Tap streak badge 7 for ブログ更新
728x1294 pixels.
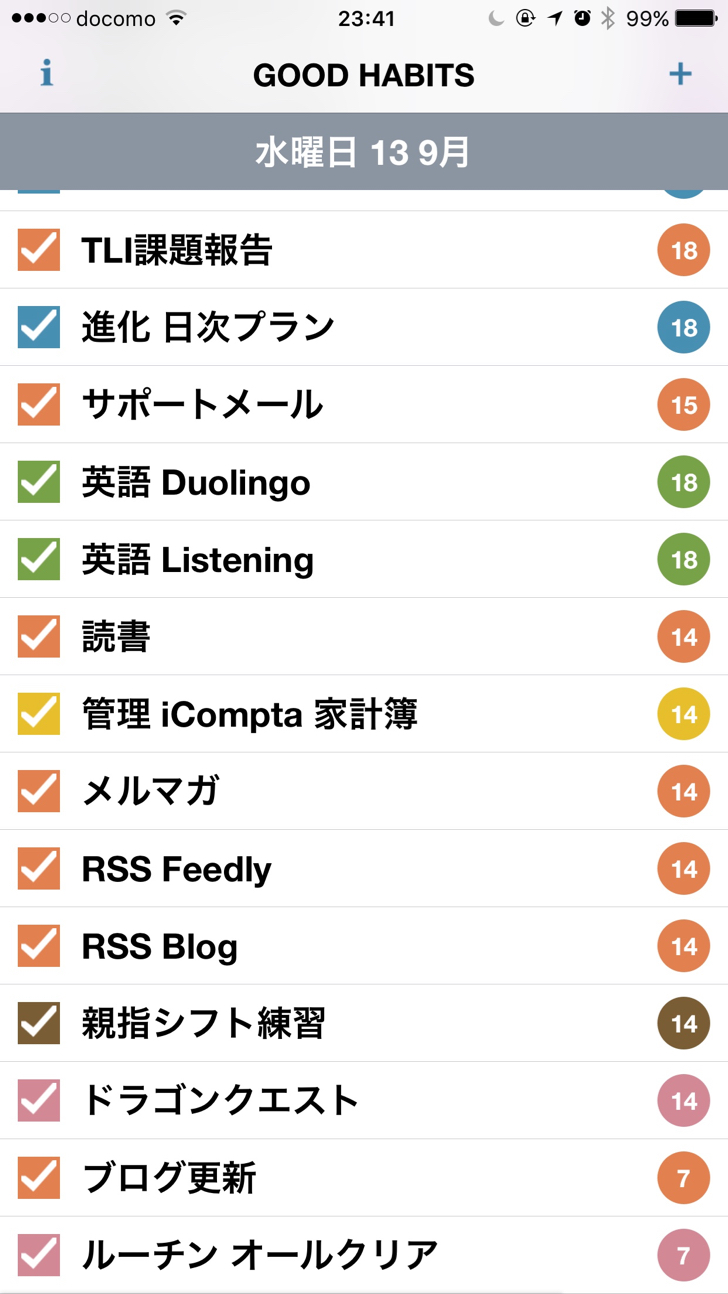point(684,1178)
